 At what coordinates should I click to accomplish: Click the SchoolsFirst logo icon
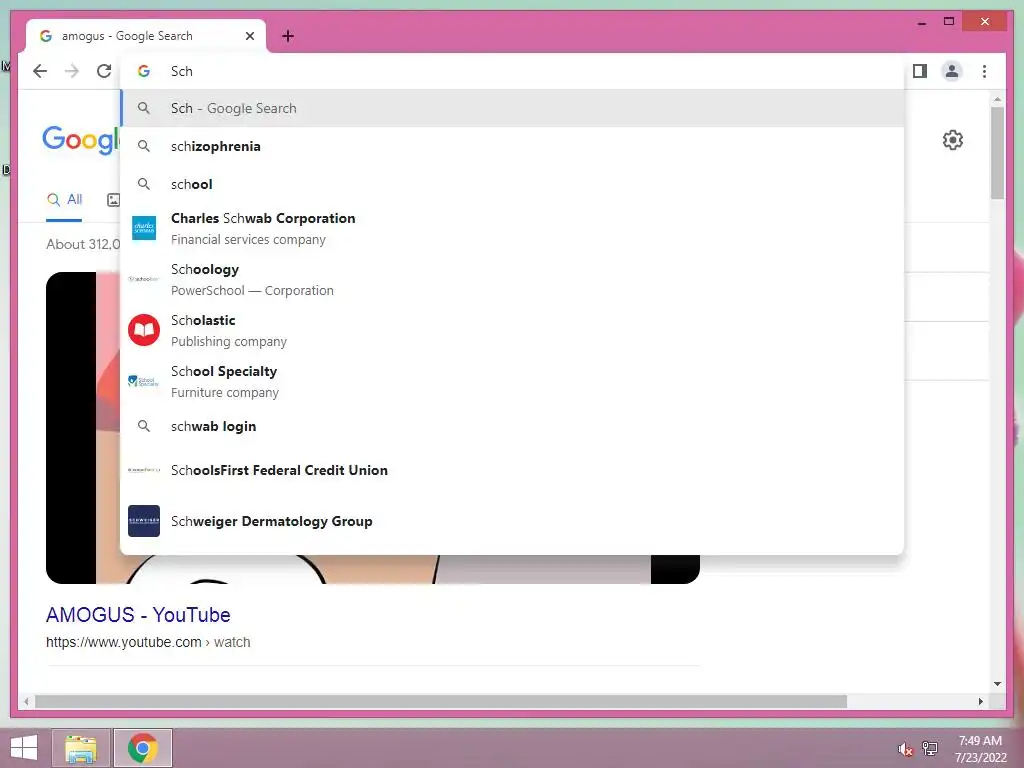tap(144, 470)
